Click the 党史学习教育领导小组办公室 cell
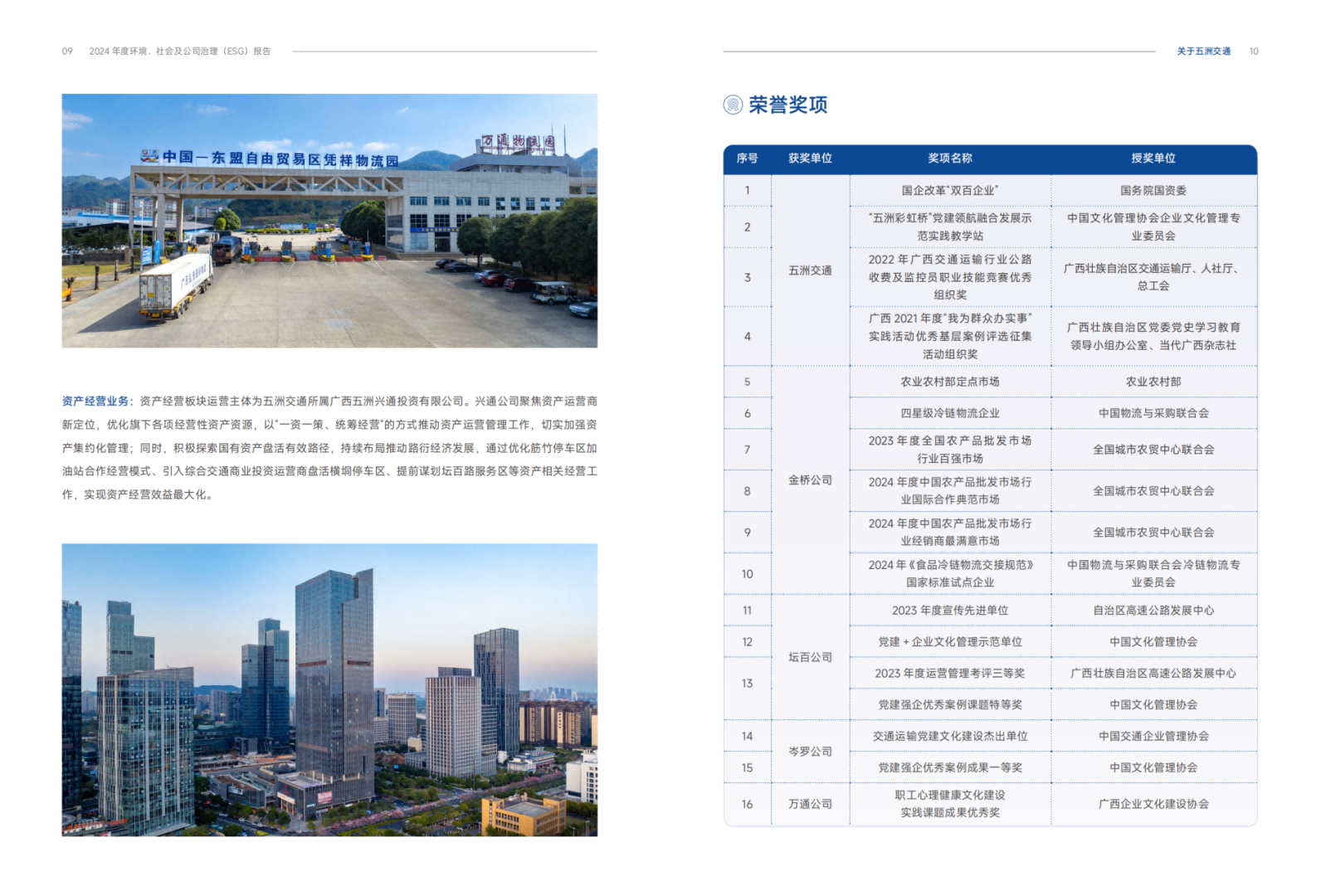 pos(1153,336)
